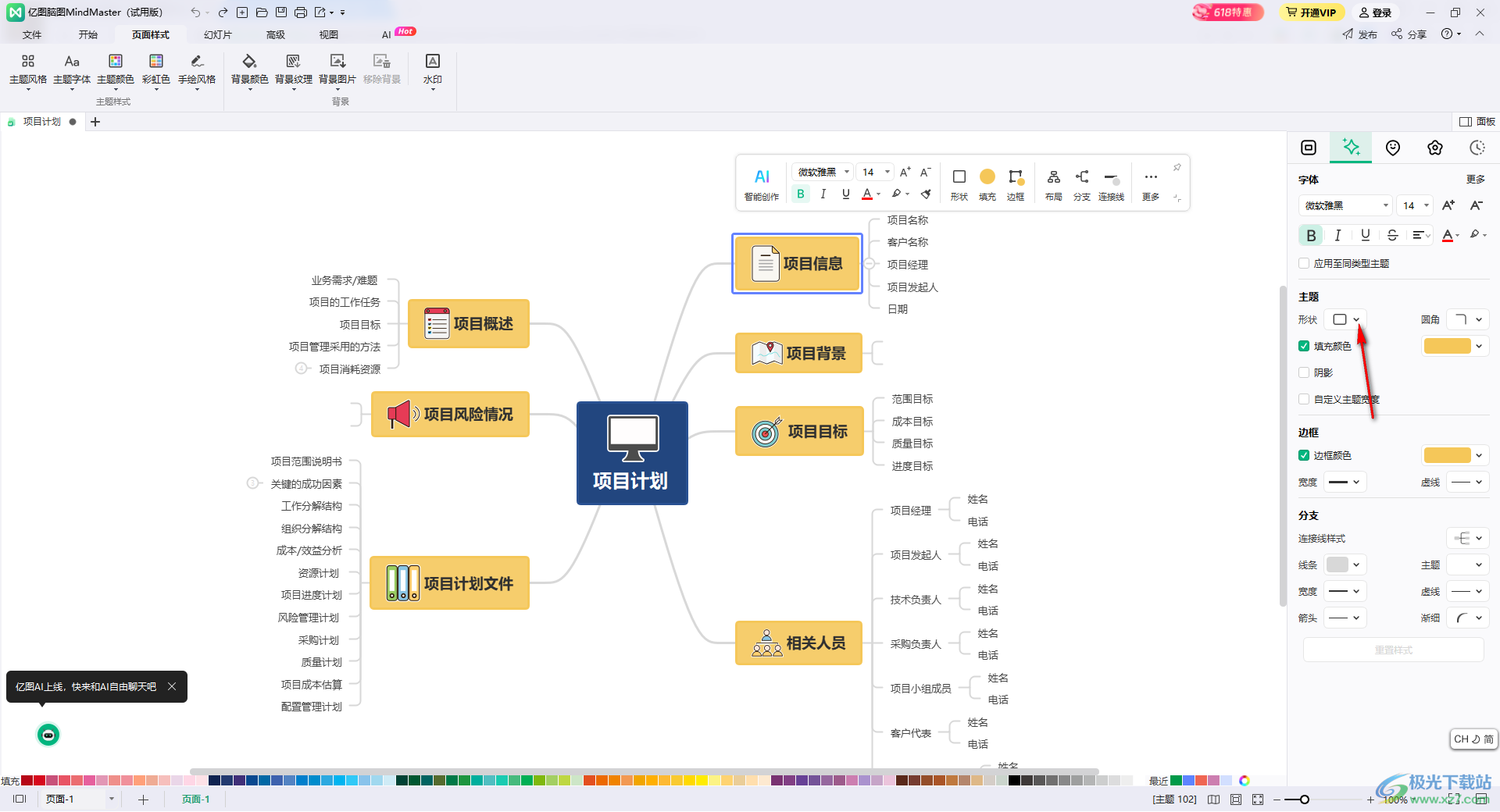Open the clipart panel tab icon
The width and height of the screenshot is (1500, 812).
coord(1435,148)
